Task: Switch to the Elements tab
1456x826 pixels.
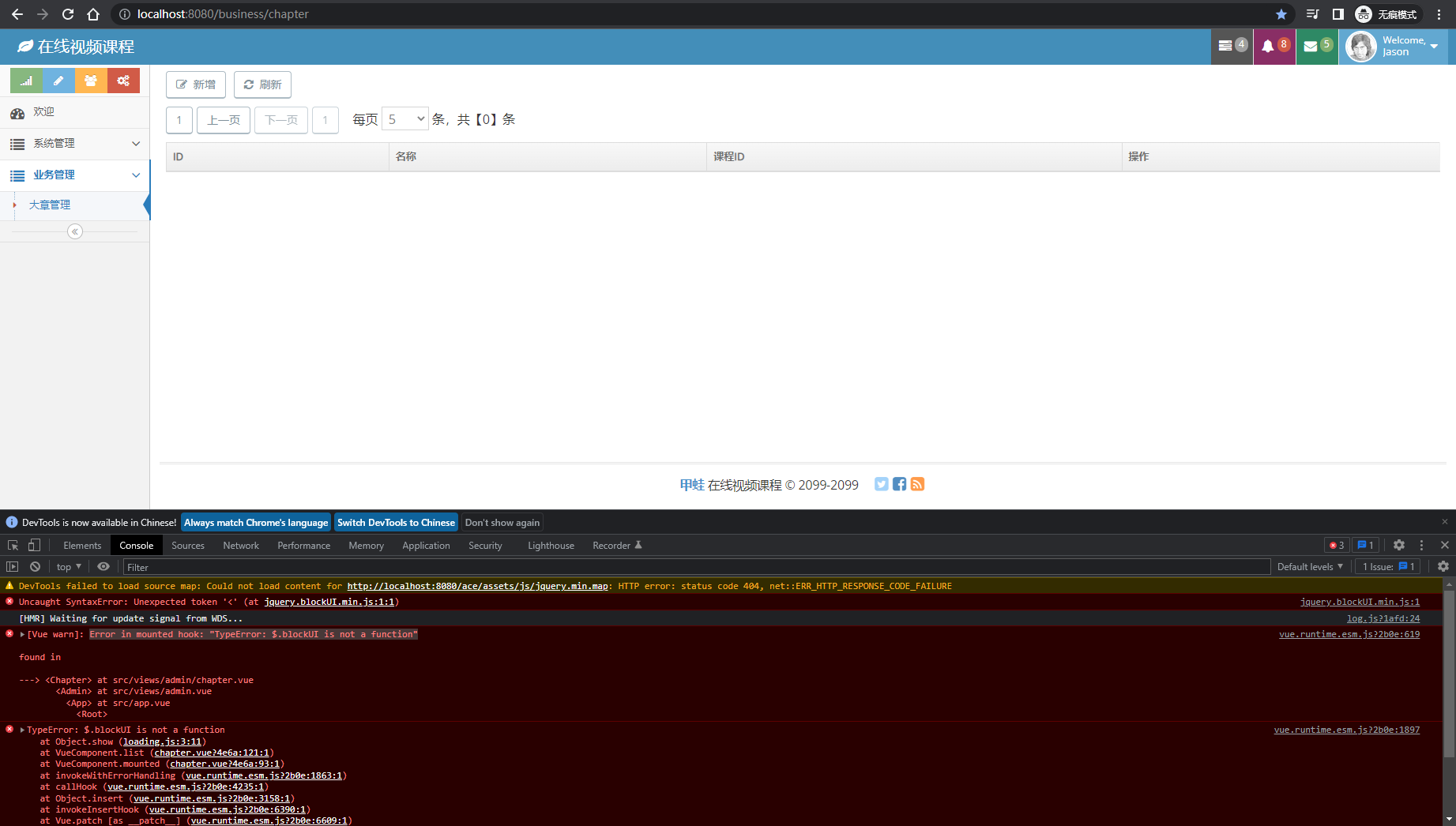Action: 82,545
